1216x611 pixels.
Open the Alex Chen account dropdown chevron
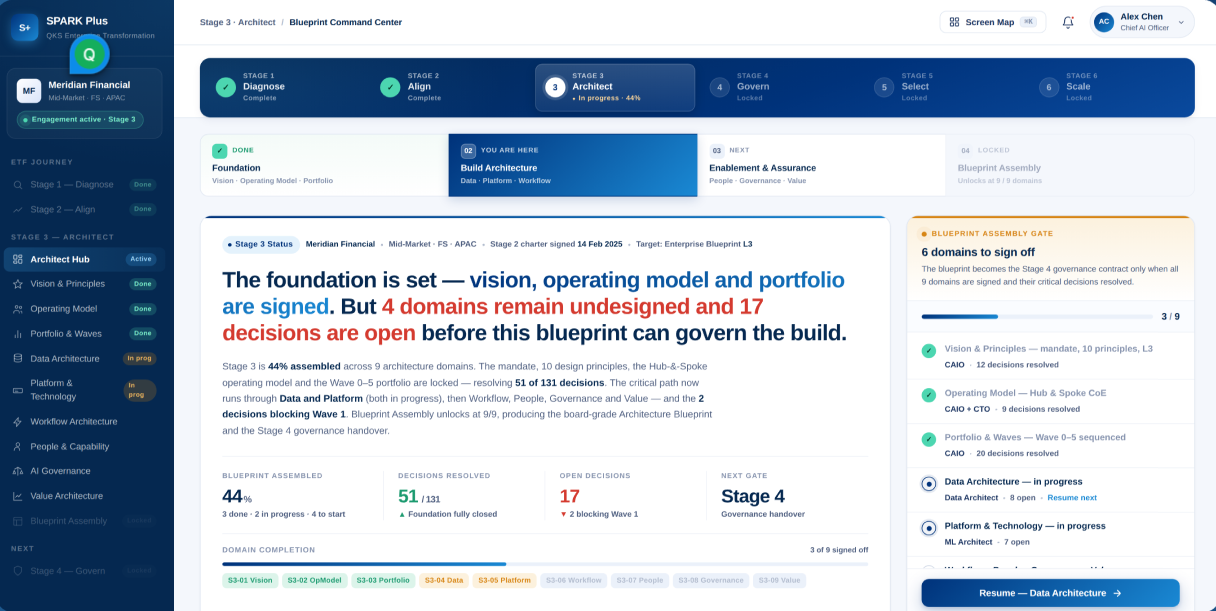(x=1181, y=22)
